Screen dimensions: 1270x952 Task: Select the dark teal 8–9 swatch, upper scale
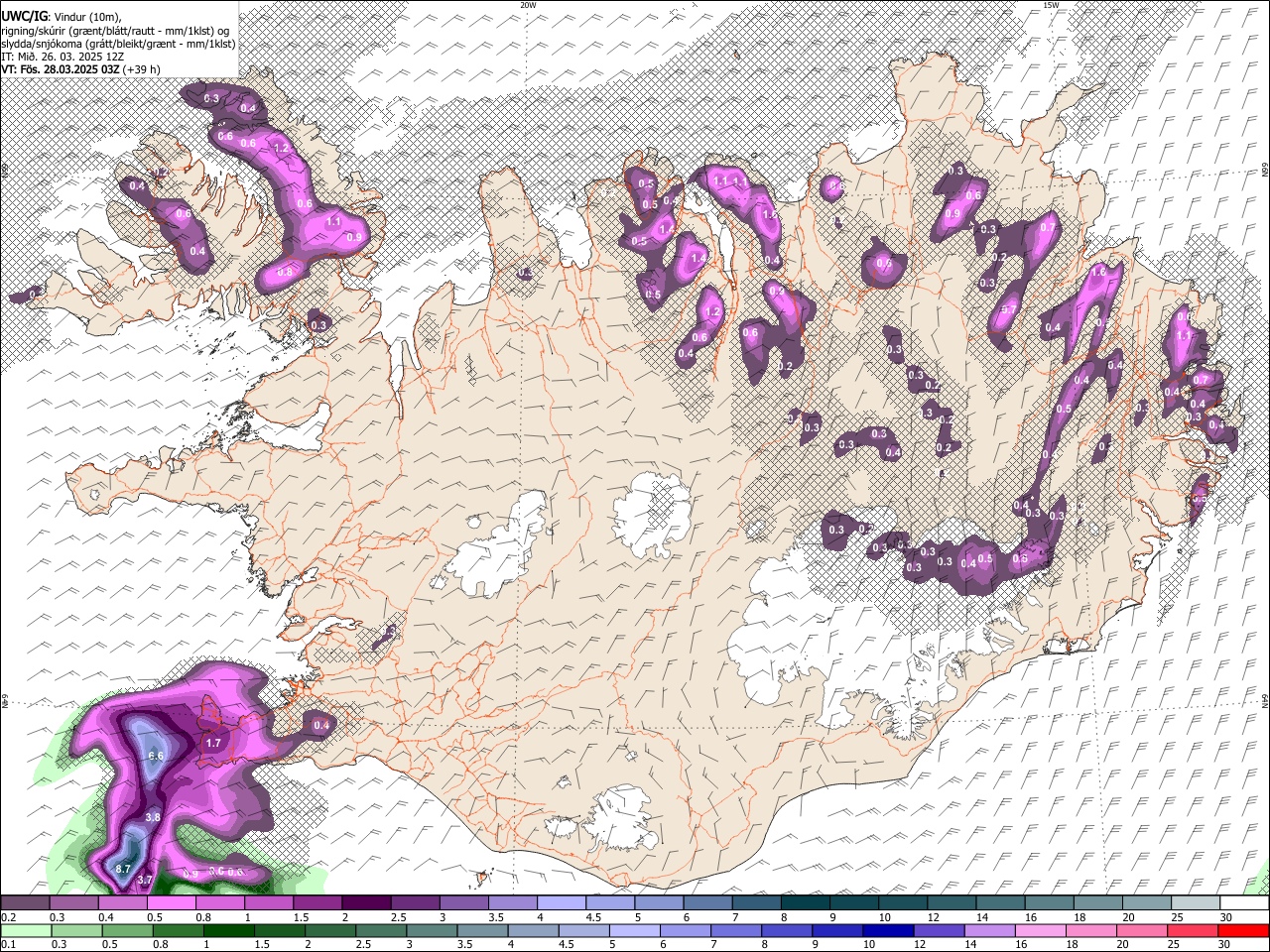[x=806, y=902]
